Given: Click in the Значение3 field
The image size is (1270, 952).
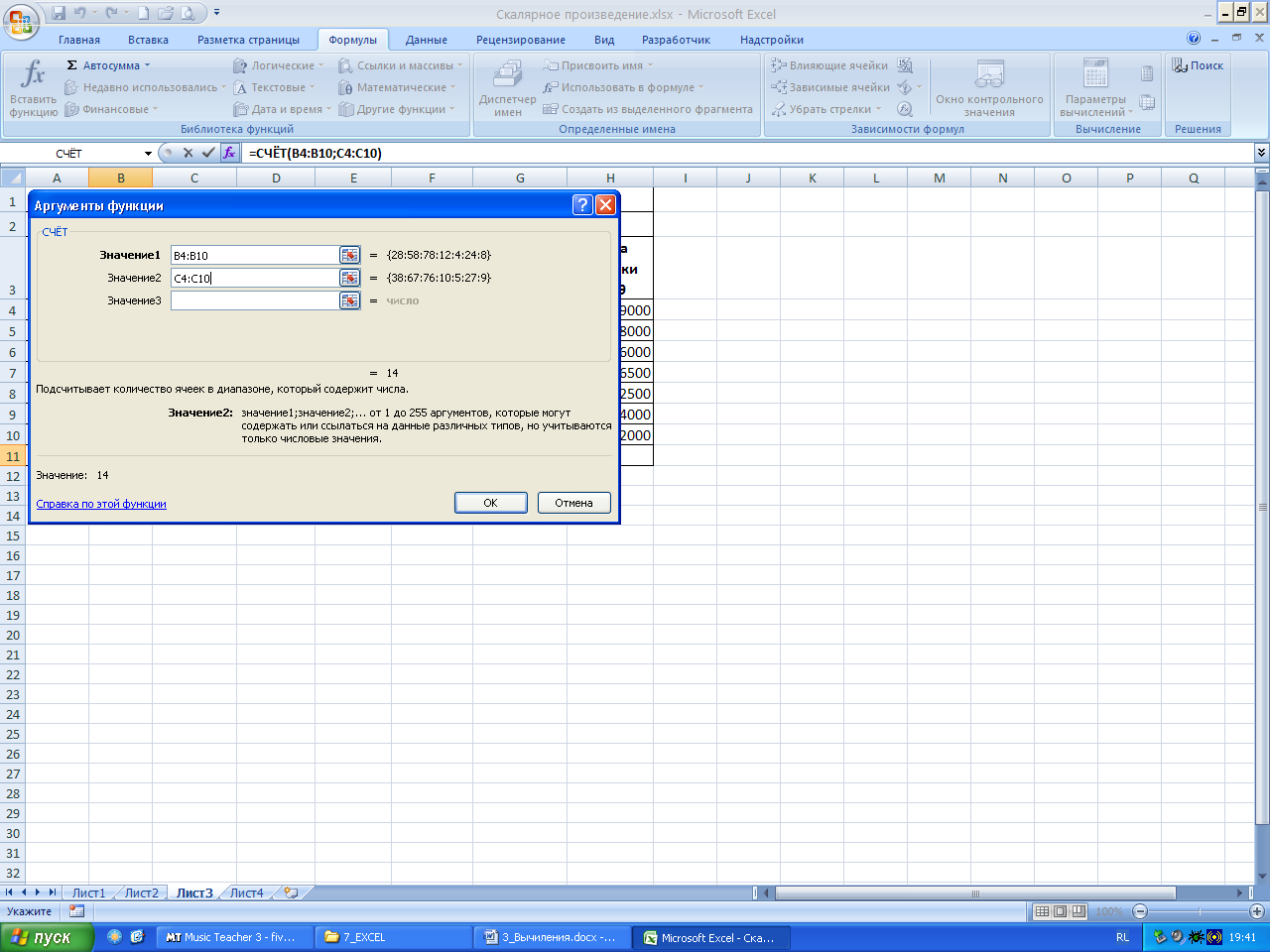Looking at the screenshot, I should tap(255, 300).
